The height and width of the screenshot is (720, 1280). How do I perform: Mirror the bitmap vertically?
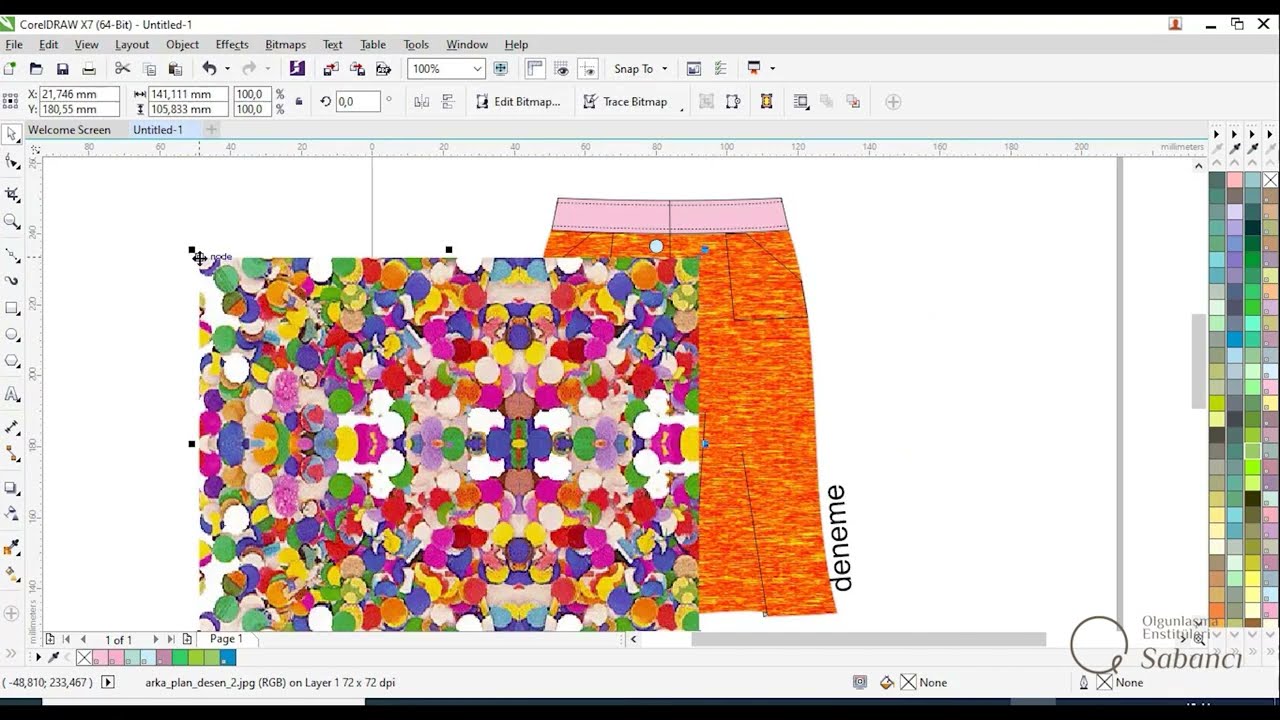click(447, 102)
